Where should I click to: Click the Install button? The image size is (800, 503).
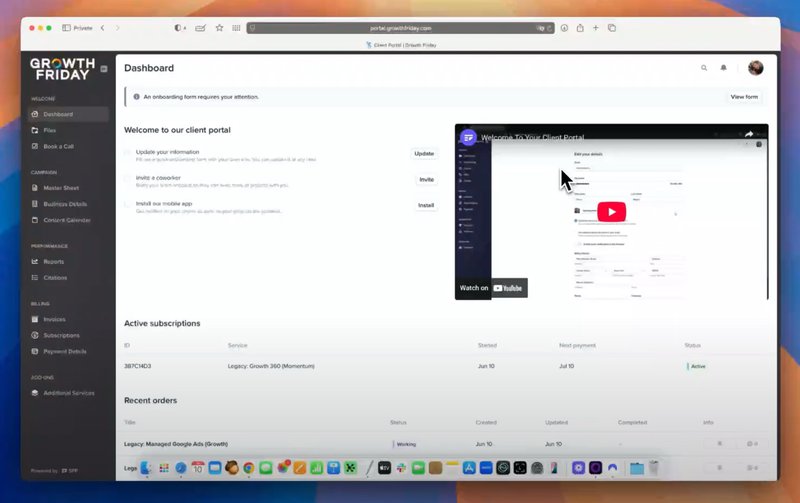[x=426, y=206]
